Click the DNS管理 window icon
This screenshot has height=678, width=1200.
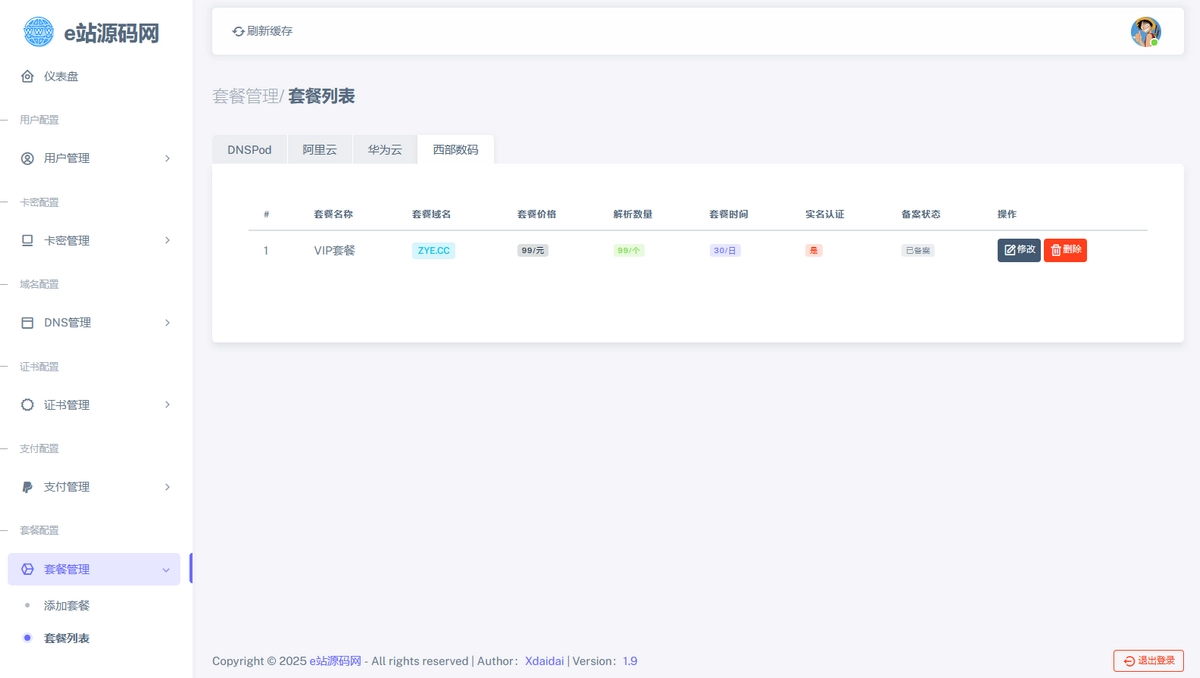(28, 322)
